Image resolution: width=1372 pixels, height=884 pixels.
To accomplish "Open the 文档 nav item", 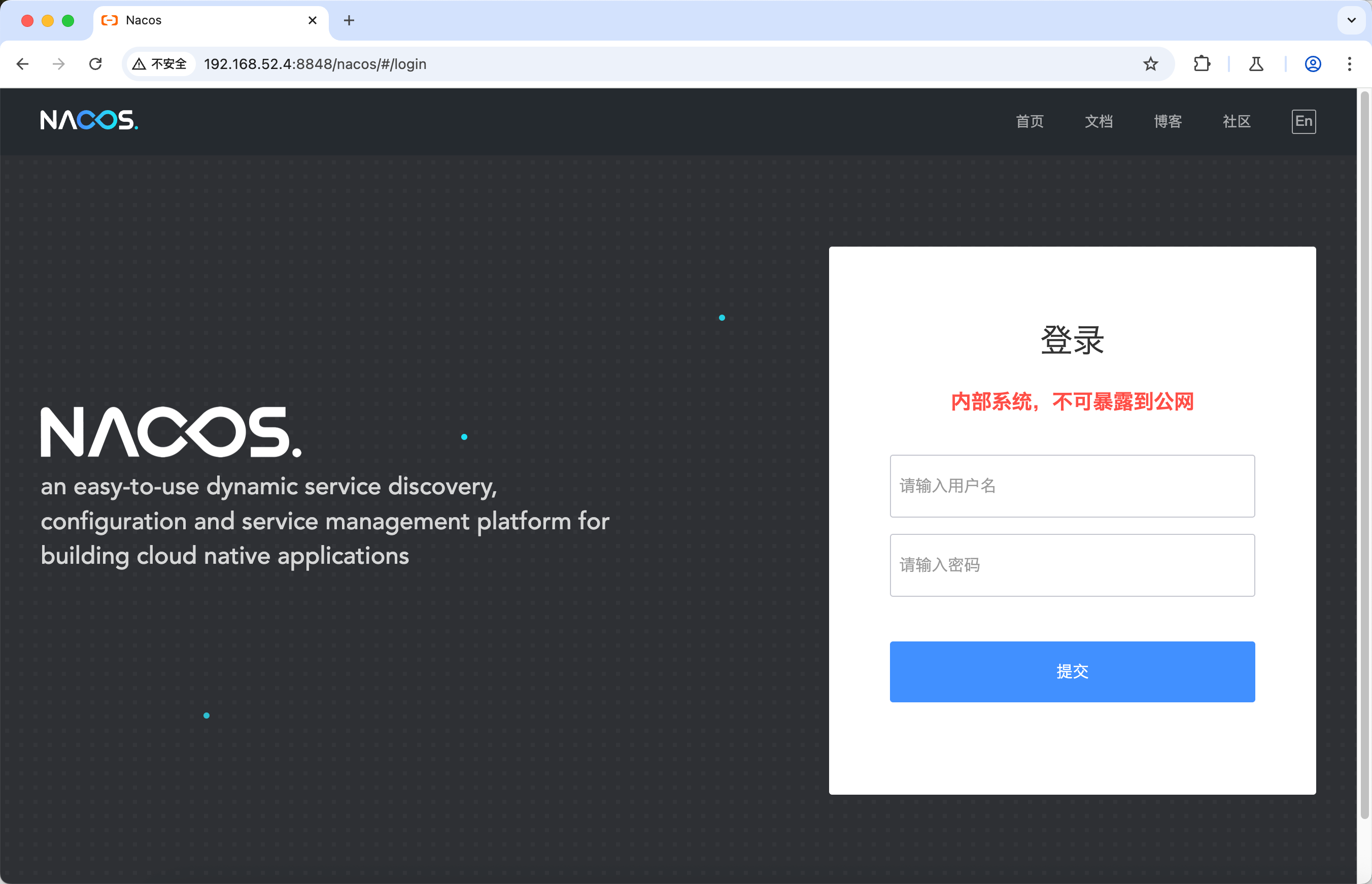I will [1099, 121].
